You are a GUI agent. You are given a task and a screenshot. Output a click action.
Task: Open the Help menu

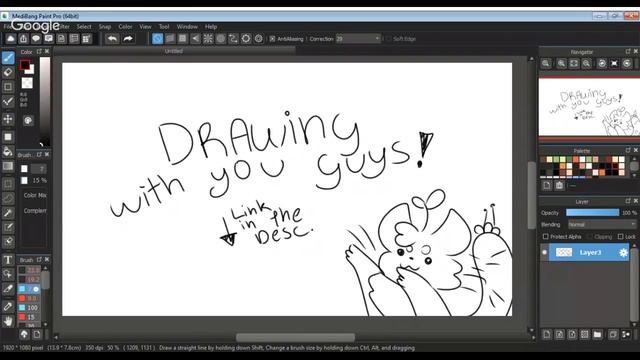pyautogui.click(x=211, y=27)
